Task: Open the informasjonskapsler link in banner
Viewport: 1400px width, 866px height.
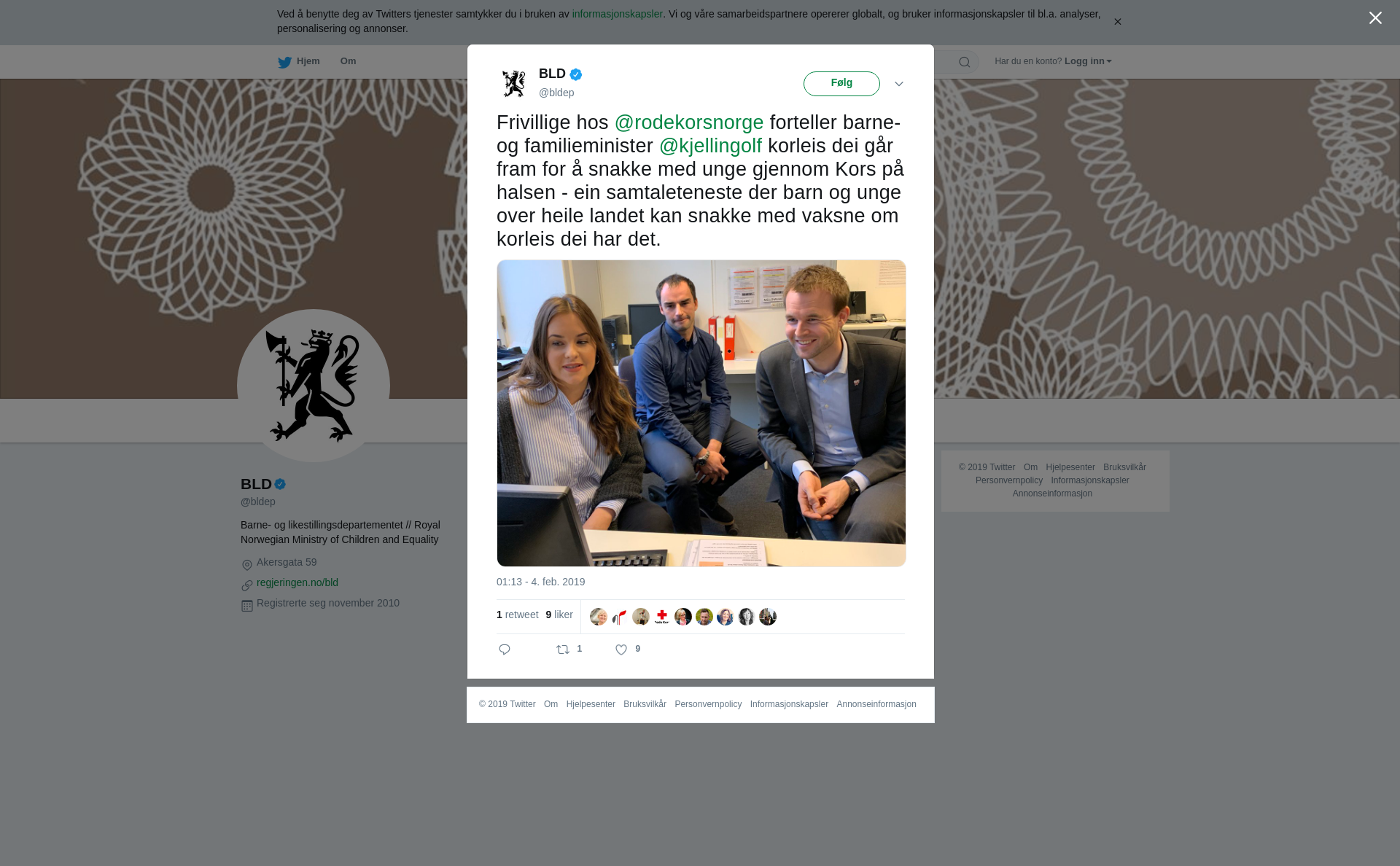Action: tap(617, 14)
